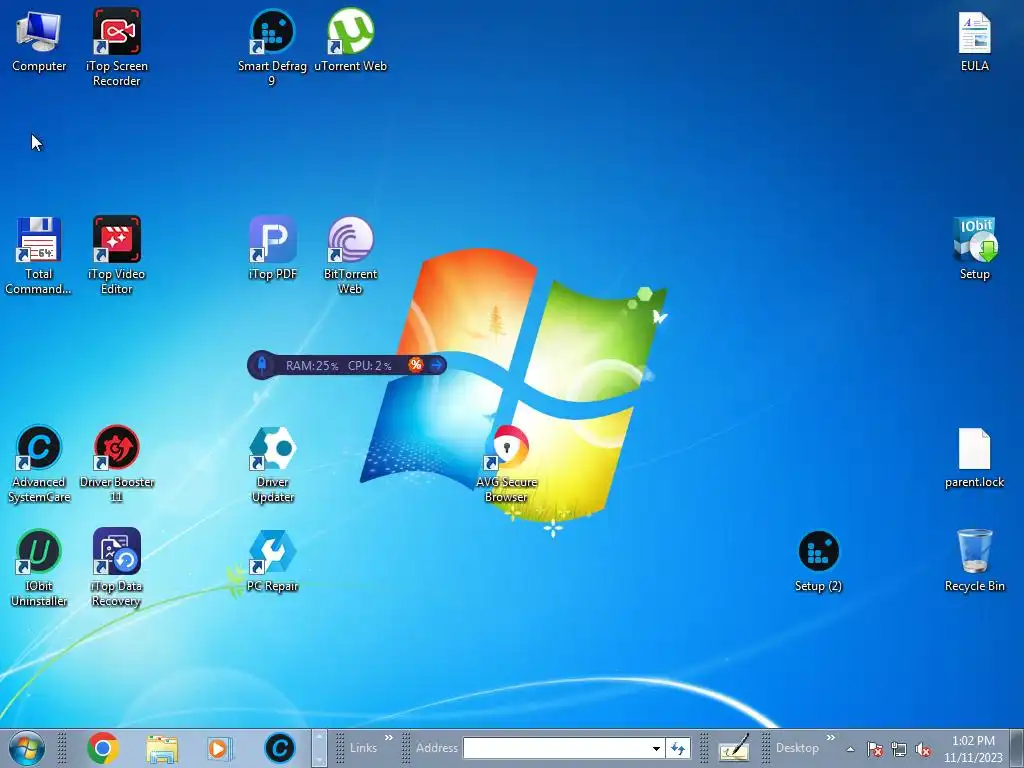The height and width of the screenshot is (768, 1024).
Task: Select the parent.lock file
Action: (x=974, y=458)
